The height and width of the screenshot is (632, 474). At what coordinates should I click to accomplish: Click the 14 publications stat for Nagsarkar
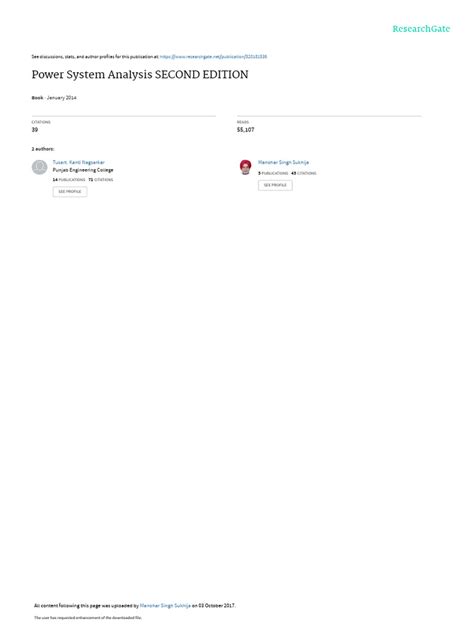click(x=69, y=180)
